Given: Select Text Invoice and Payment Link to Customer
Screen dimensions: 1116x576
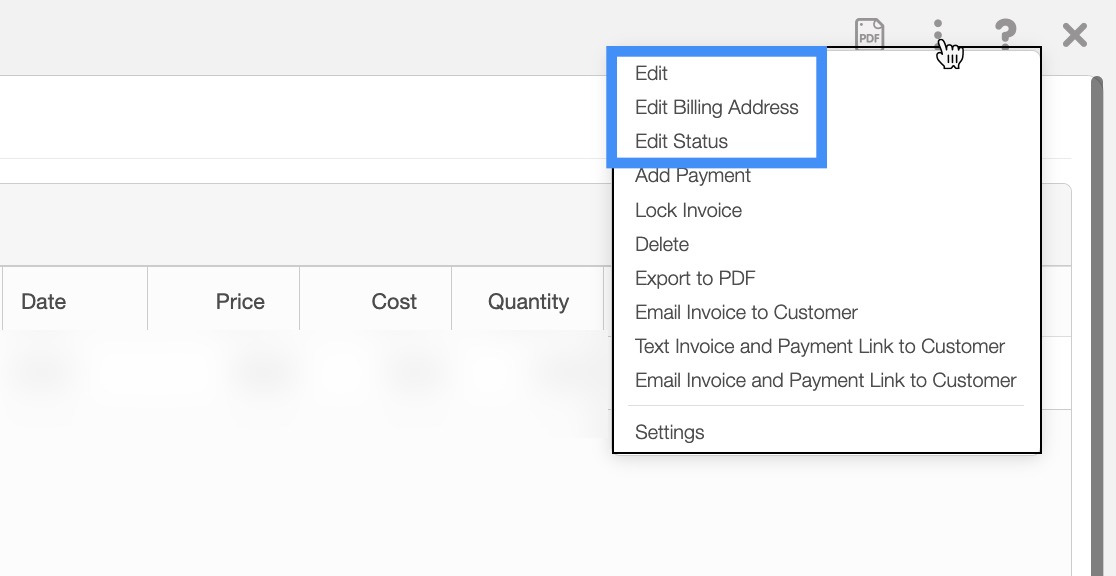Looking at the screenshot, I should click(819, 346).
